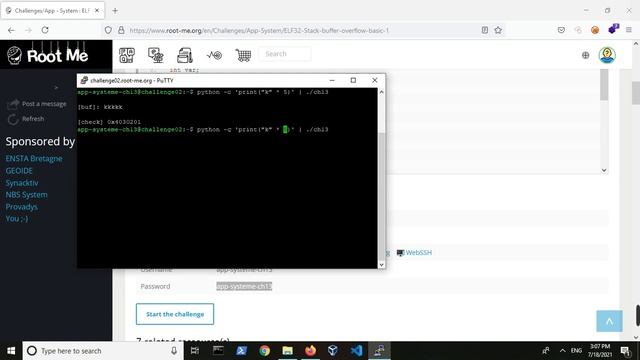Go back with the browser back arrow
The width and height of the screenshot is (640, 360).
(11, 30)
